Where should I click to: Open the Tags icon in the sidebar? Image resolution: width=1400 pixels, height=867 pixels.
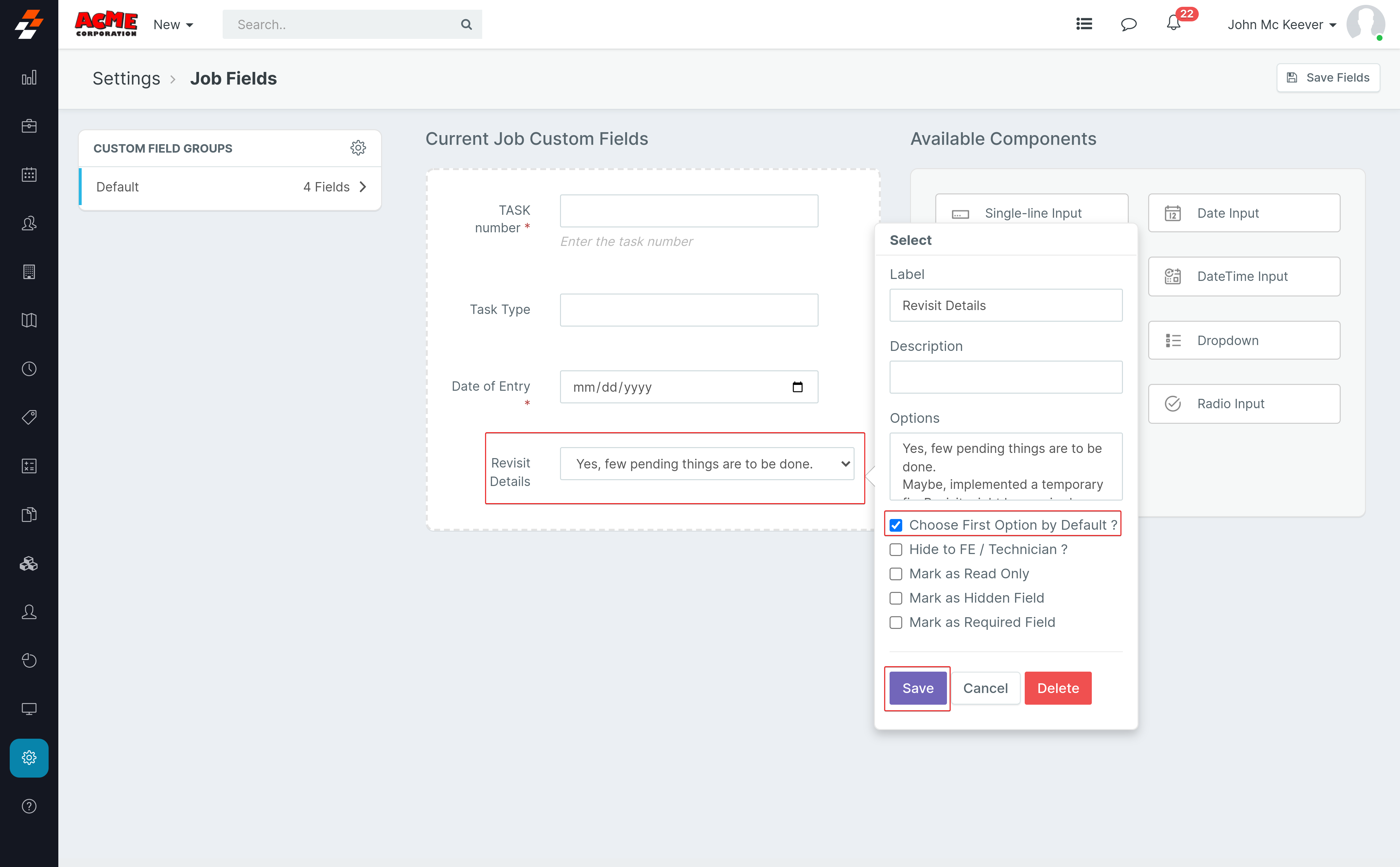[x=29, y=417]
